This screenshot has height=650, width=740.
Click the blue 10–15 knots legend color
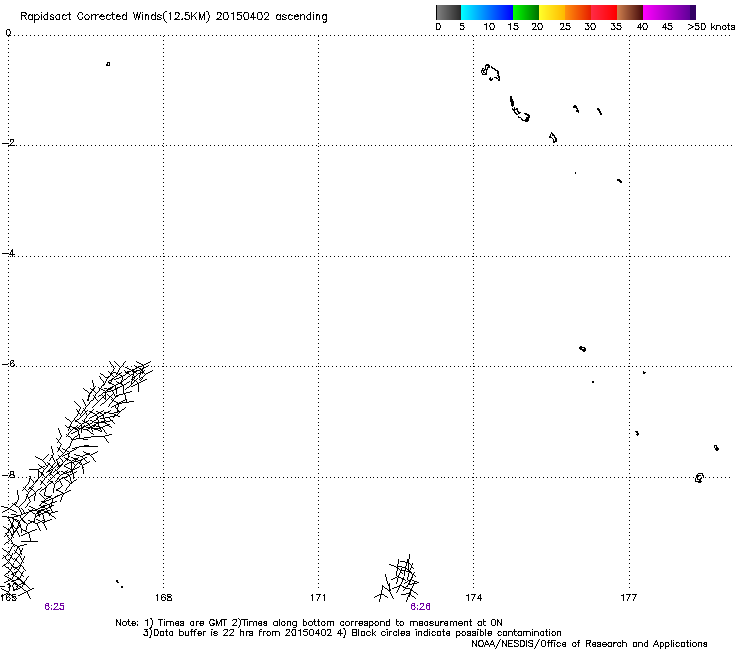point(500,12)
